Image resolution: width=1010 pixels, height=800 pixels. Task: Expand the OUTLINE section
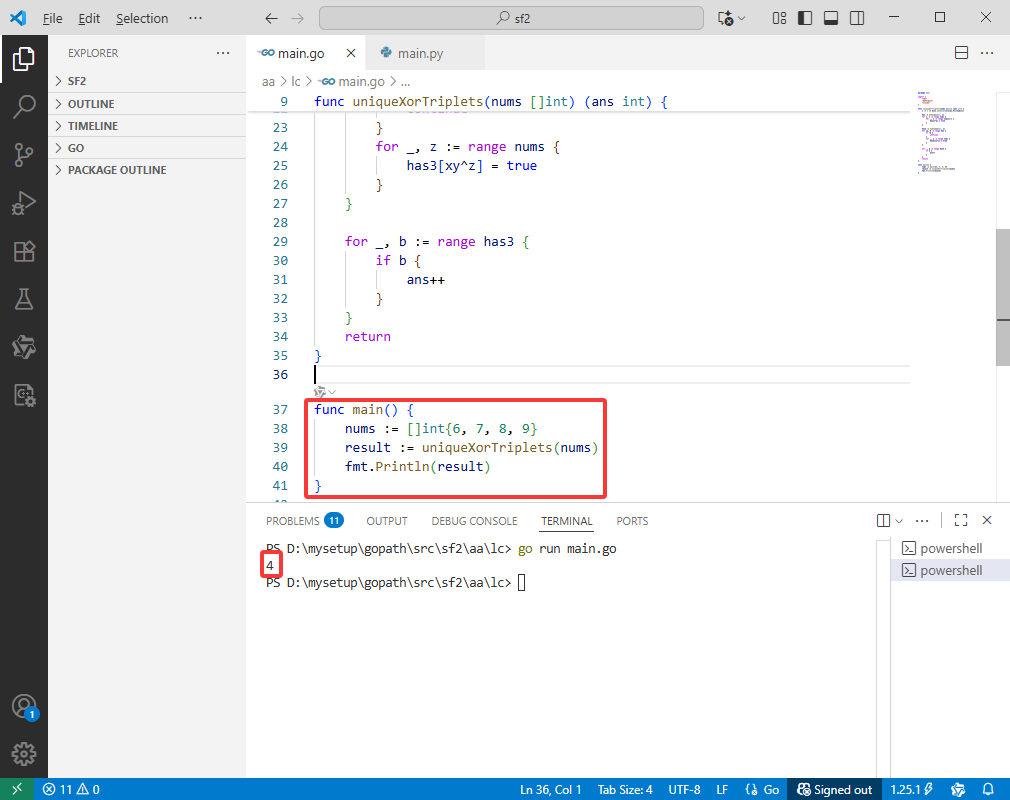click(147, 104)
